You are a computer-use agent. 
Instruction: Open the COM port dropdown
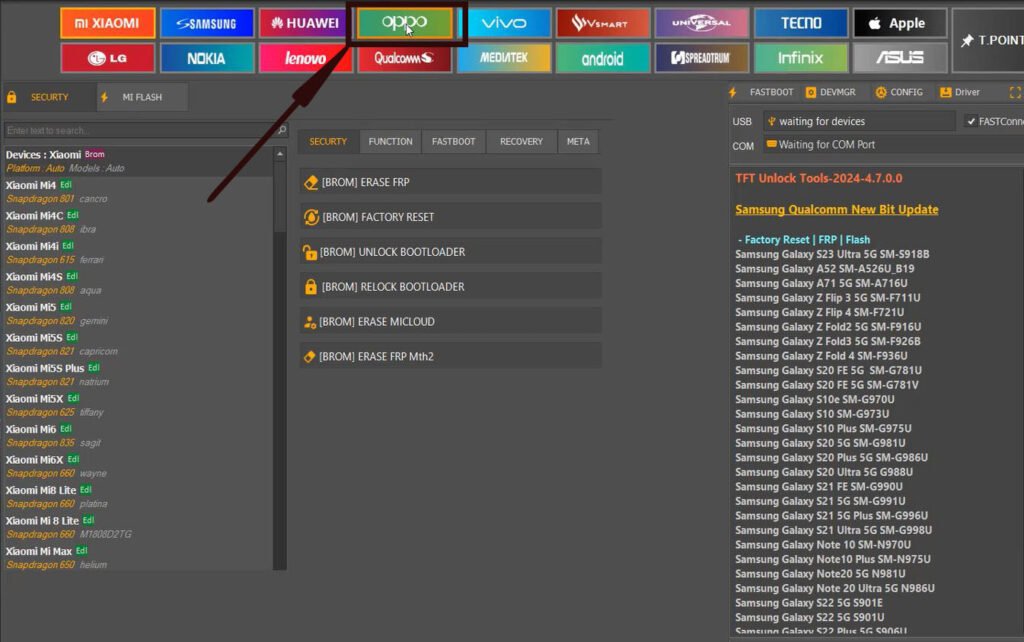(x=892, y=145)
